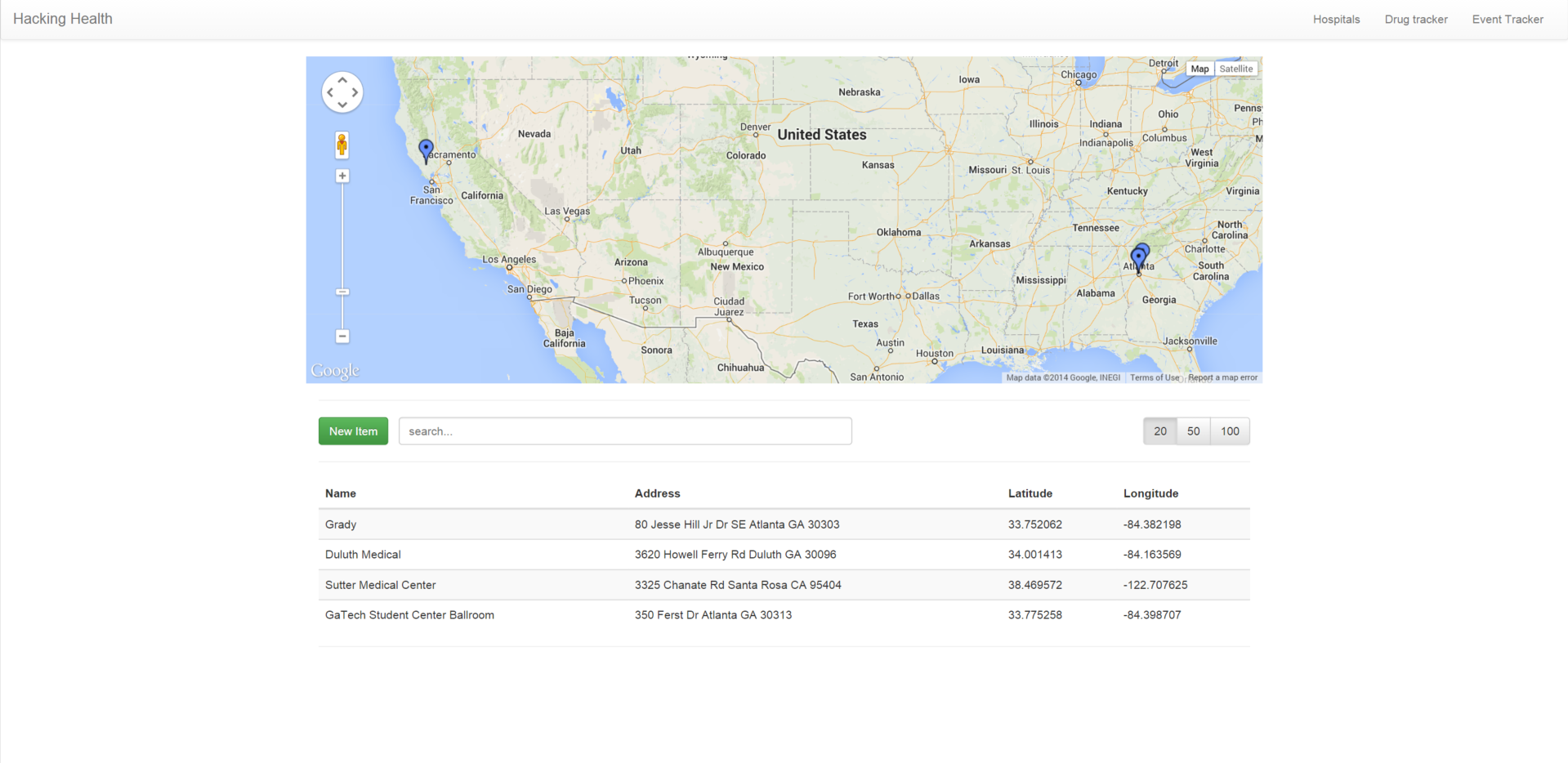The width and height of the screenshot is (1568, 763).
Task: Click address 3620 Howell Ferry Rd Duluth
Action: [x=735, y=555]
